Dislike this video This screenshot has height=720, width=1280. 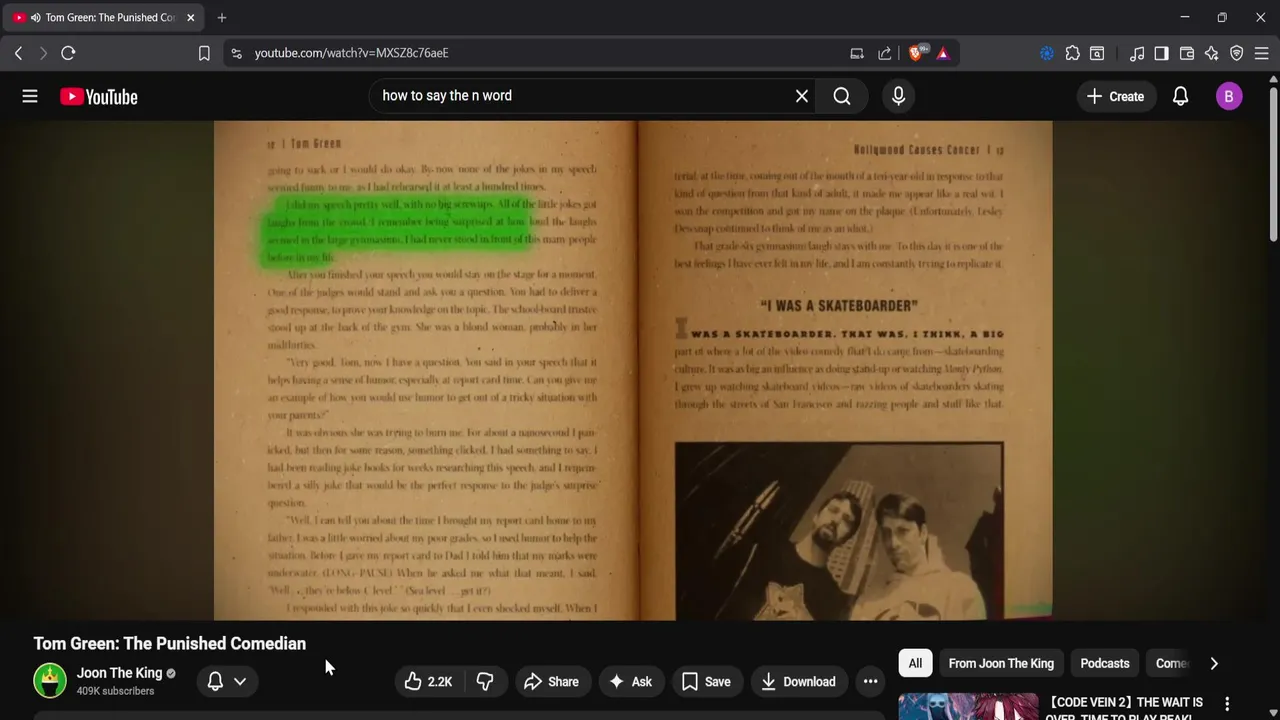point(485,681)
